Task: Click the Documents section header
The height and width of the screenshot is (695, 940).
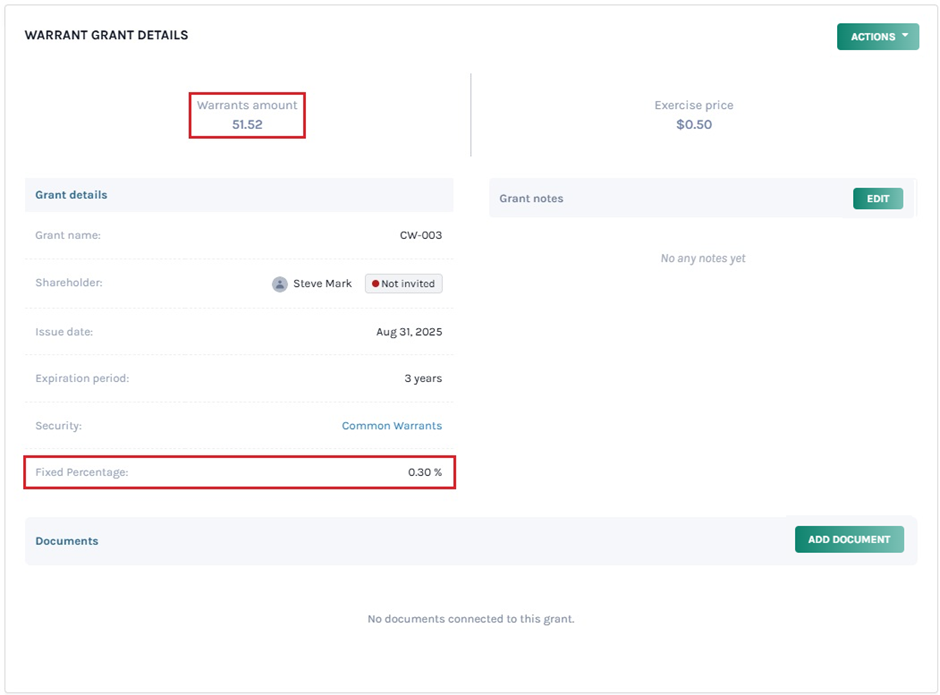Action: pyautogui.click(x=67, y=541)
